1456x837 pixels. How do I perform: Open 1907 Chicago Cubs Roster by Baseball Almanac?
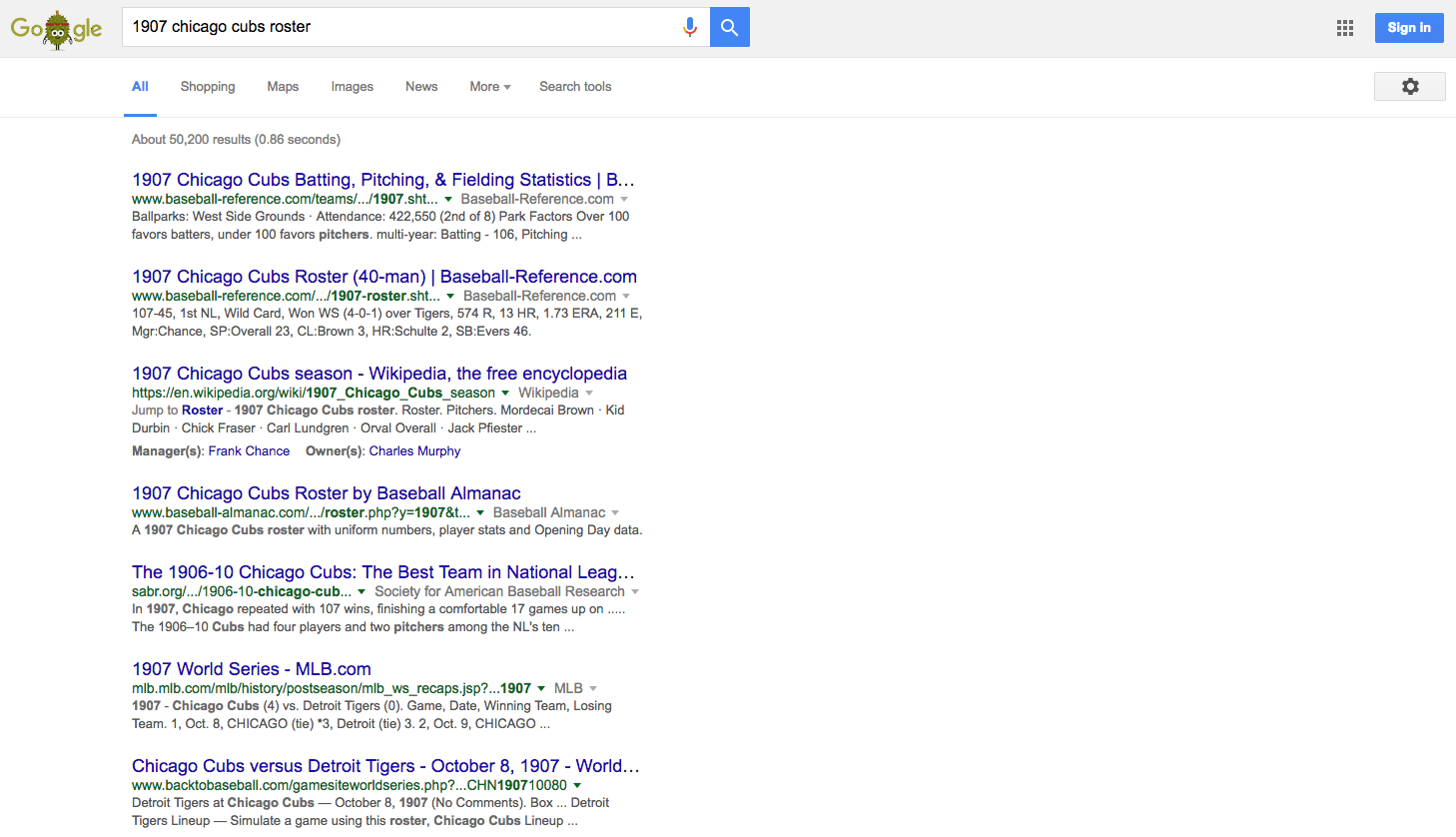pos(327,493)
